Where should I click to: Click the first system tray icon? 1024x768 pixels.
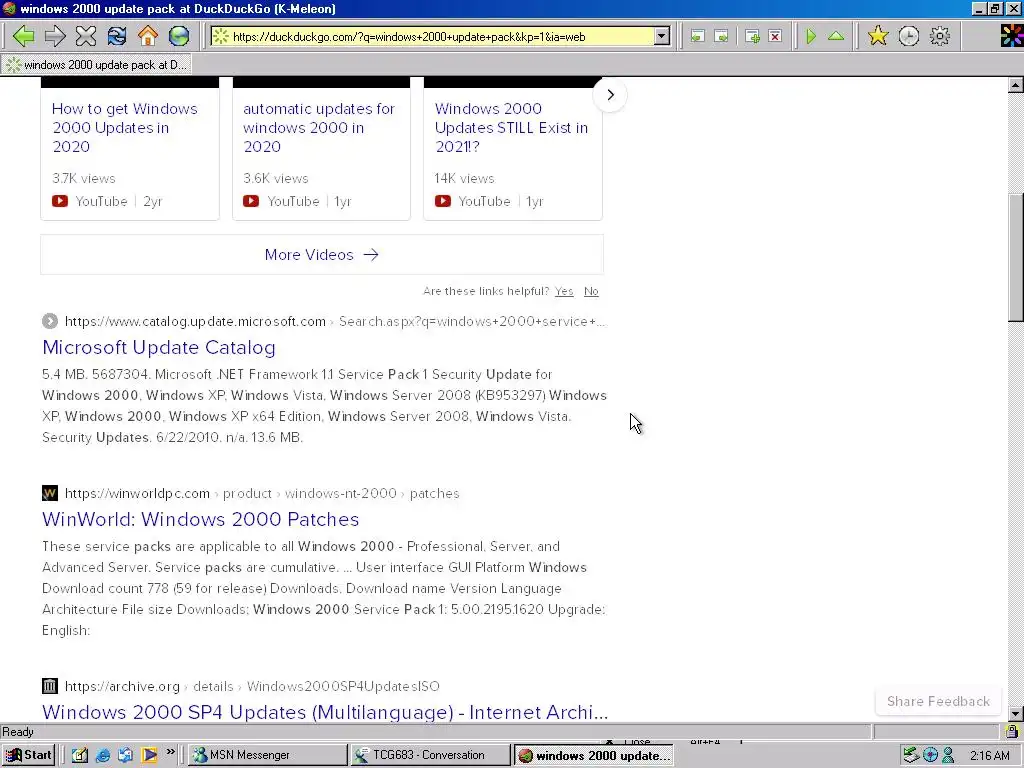[911, 756]
